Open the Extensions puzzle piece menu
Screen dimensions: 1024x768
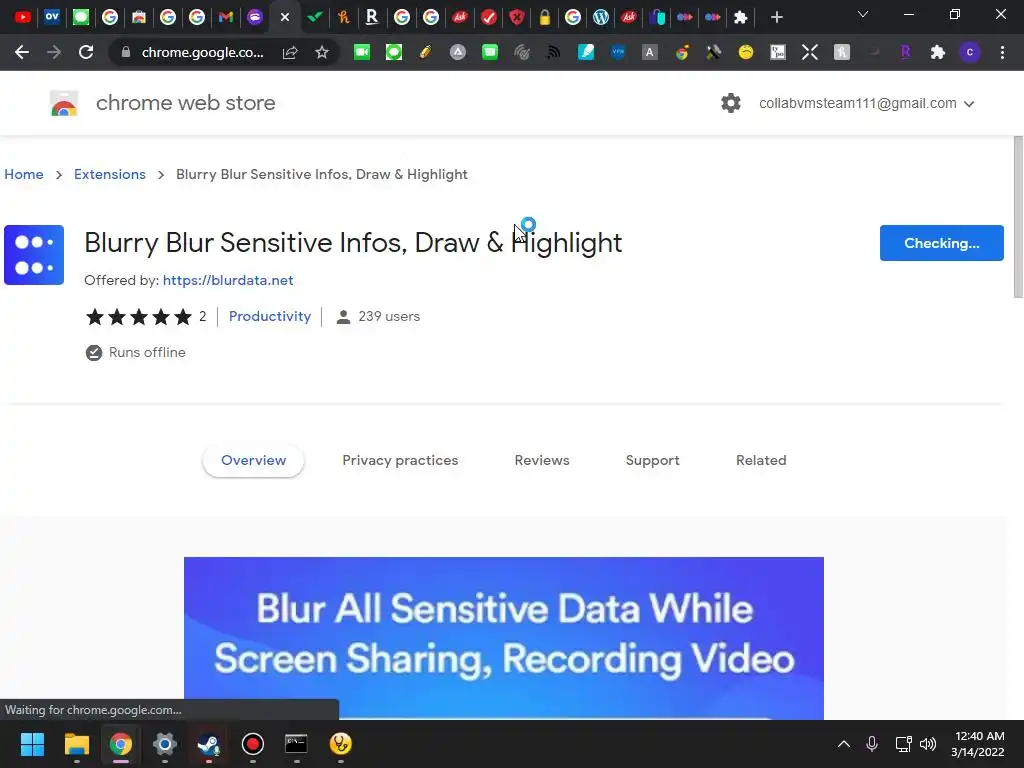tap(938, 52)
